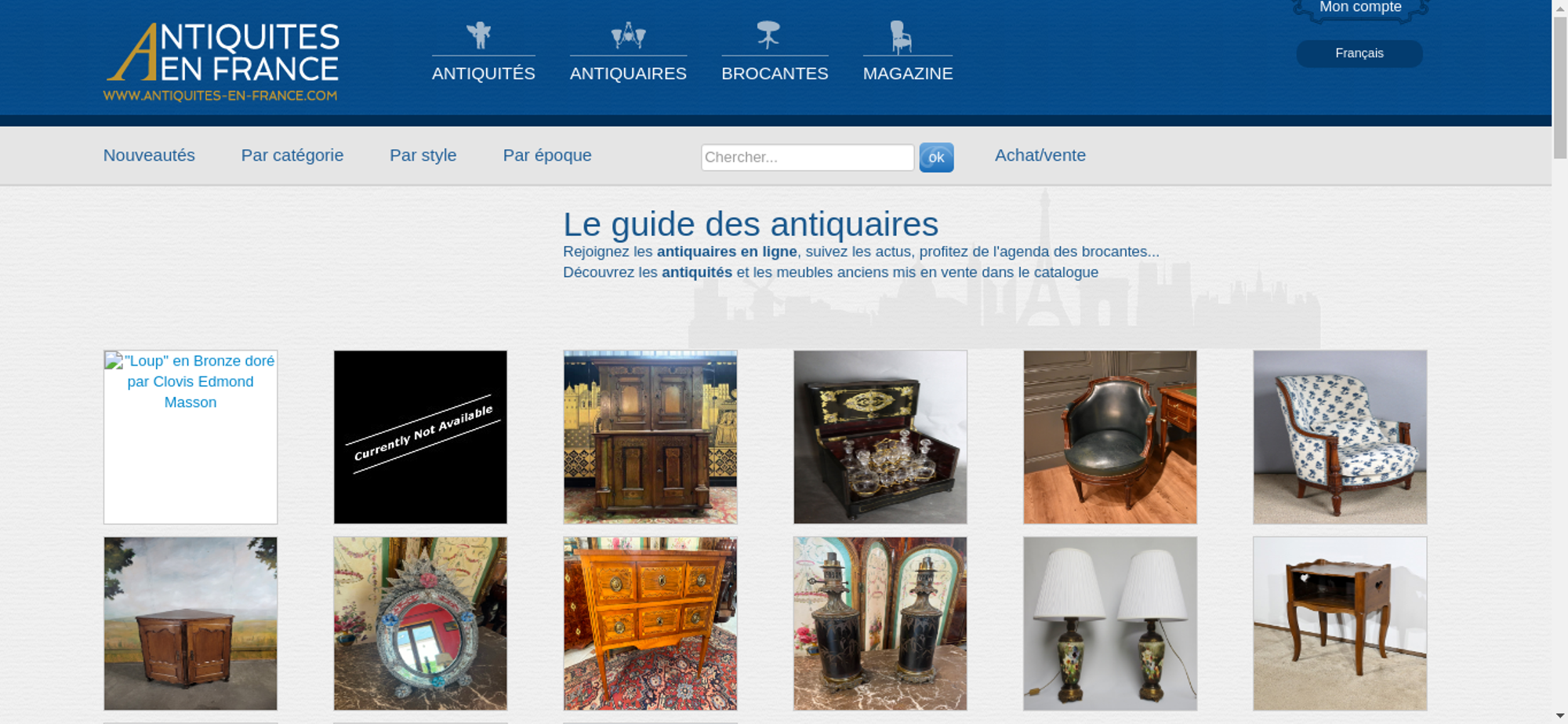Follow the Achat/vente link
The image size is (1568, 724).
[x=1040, y=155]
